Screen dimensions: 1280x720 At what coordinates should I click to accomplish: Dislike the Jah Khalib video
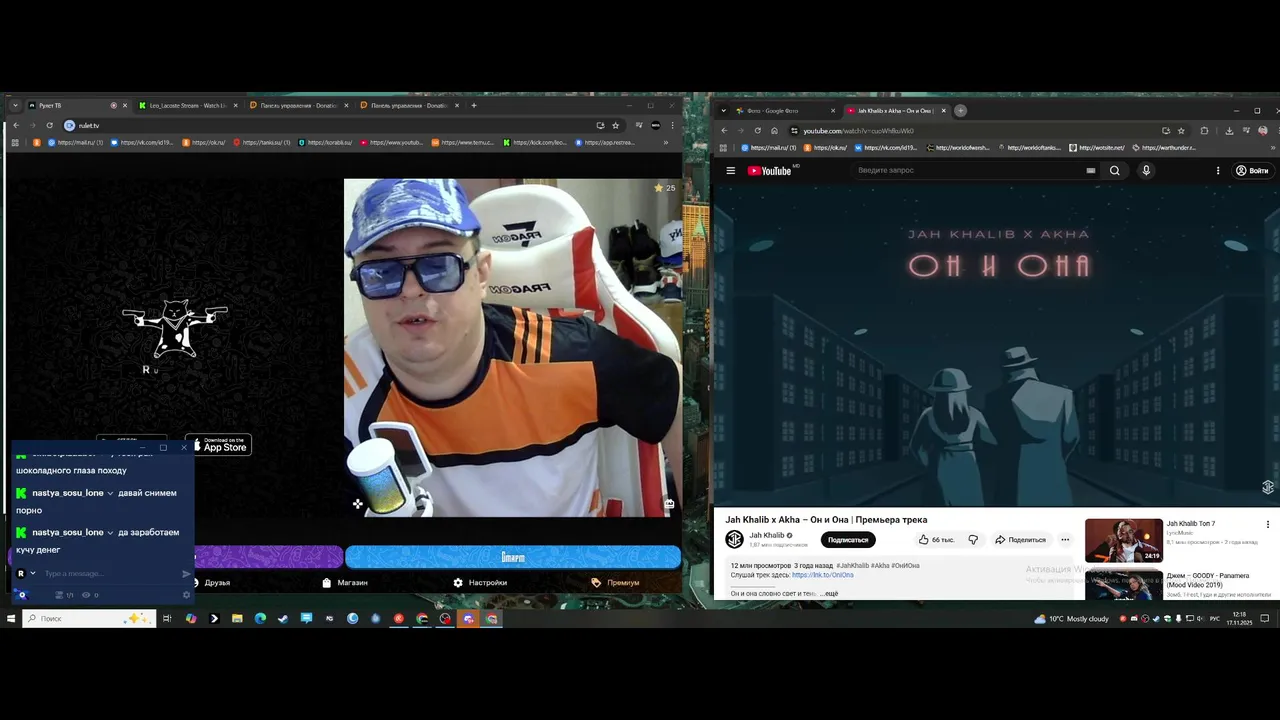click(973, 540)
